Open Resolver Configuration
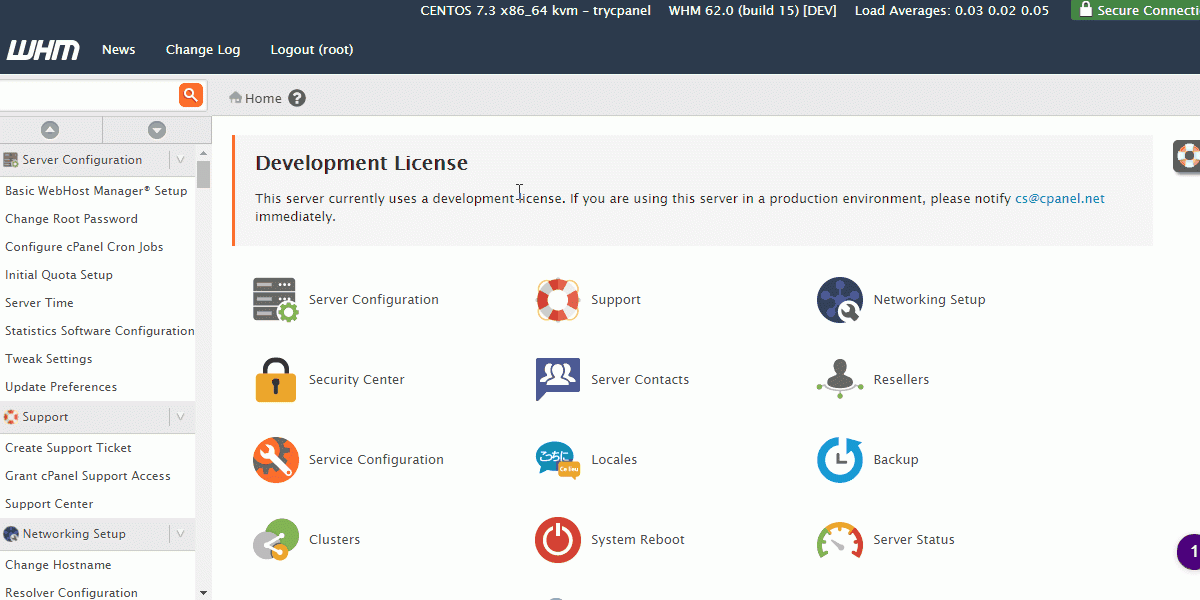Image resolution: width=1200 pixels, height=600 pixels. click(x=71, y=593)
